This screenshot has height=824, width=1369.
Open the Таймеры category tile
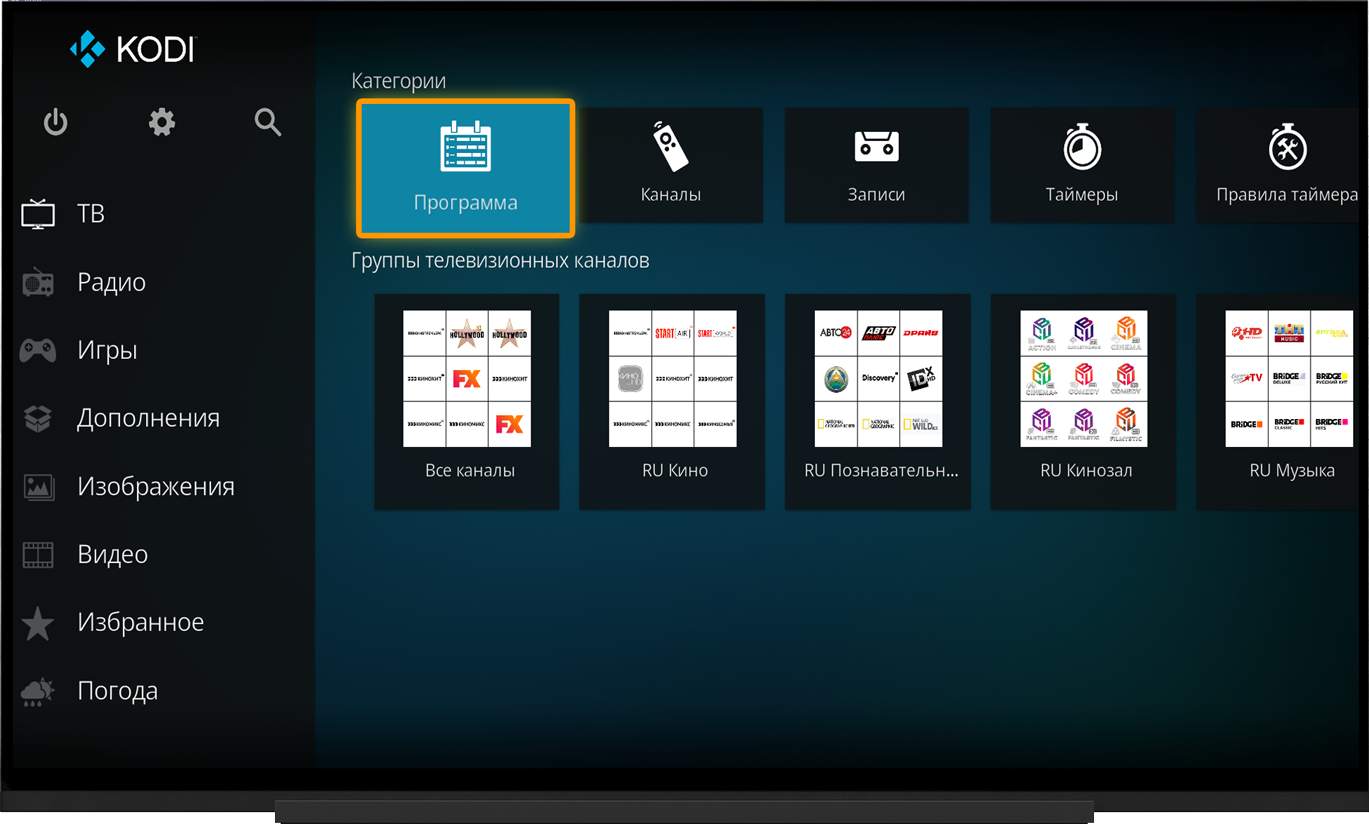[x=1082, y=165]
